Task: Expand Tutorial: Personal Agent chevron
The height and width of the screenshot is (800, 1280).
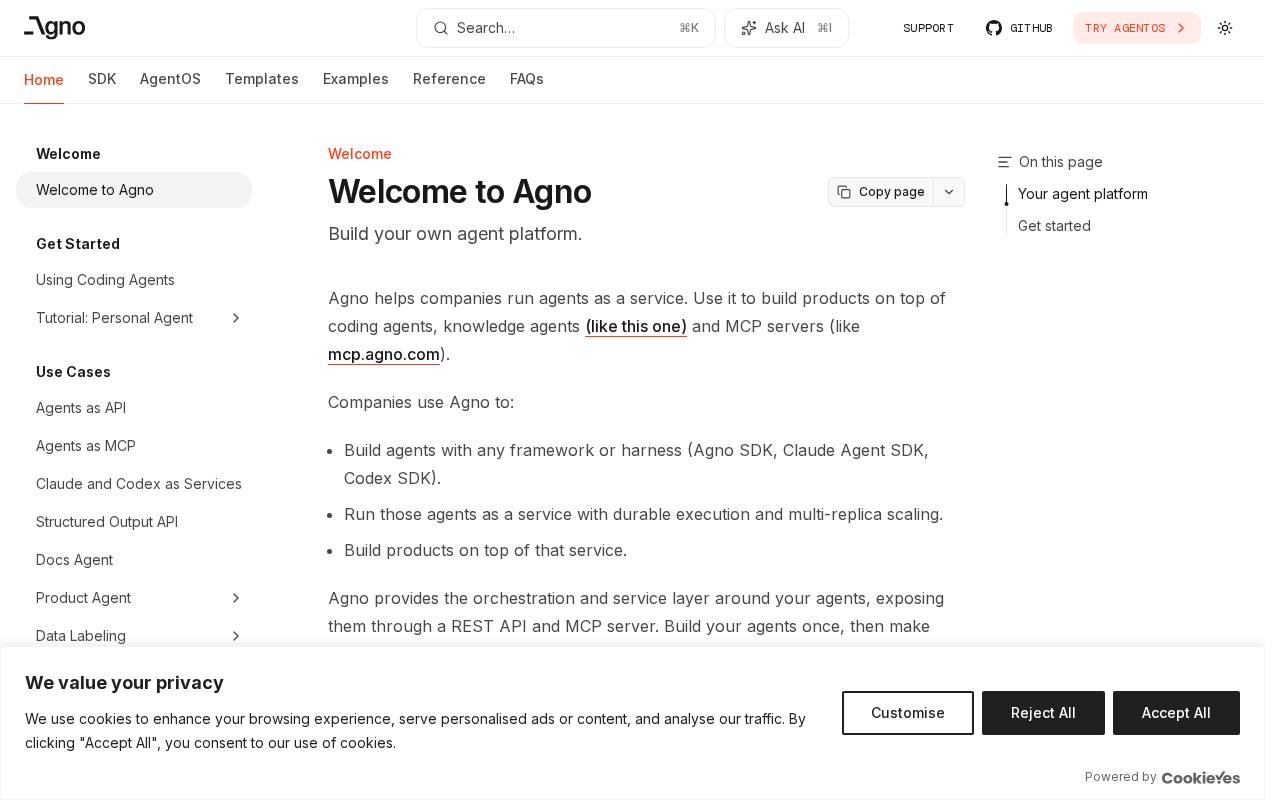Action: (x=236, y=318)
